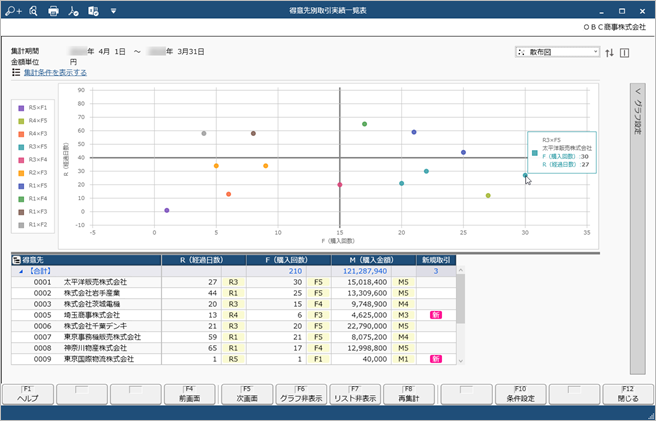This screenshot has width=656, height=421.
Task: Expand the グラフ設定 side panel
Action: (638, 110)
